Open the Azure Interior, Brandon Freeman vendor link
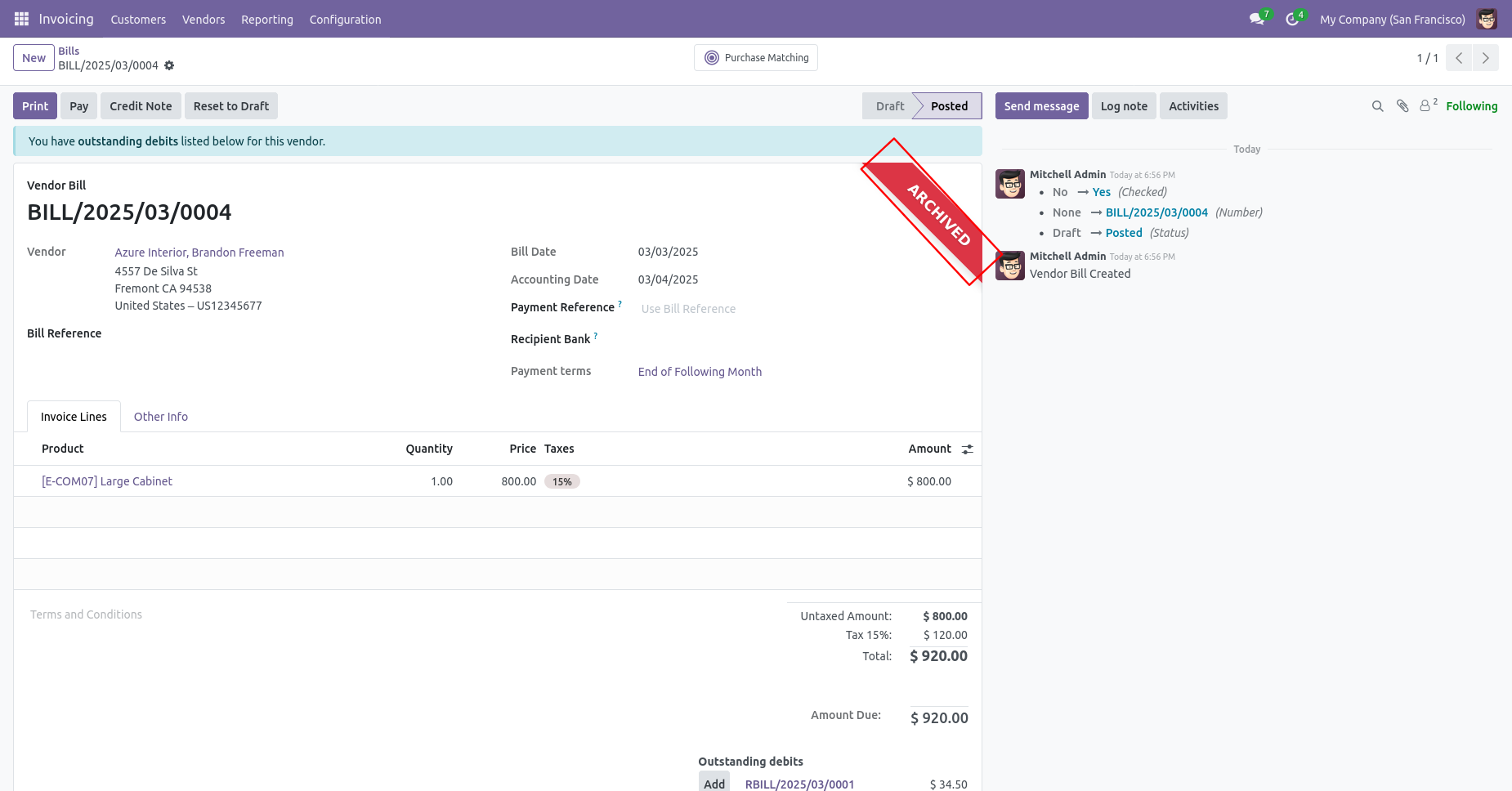Screen dimensions: 1512x791 click(199, 252)
